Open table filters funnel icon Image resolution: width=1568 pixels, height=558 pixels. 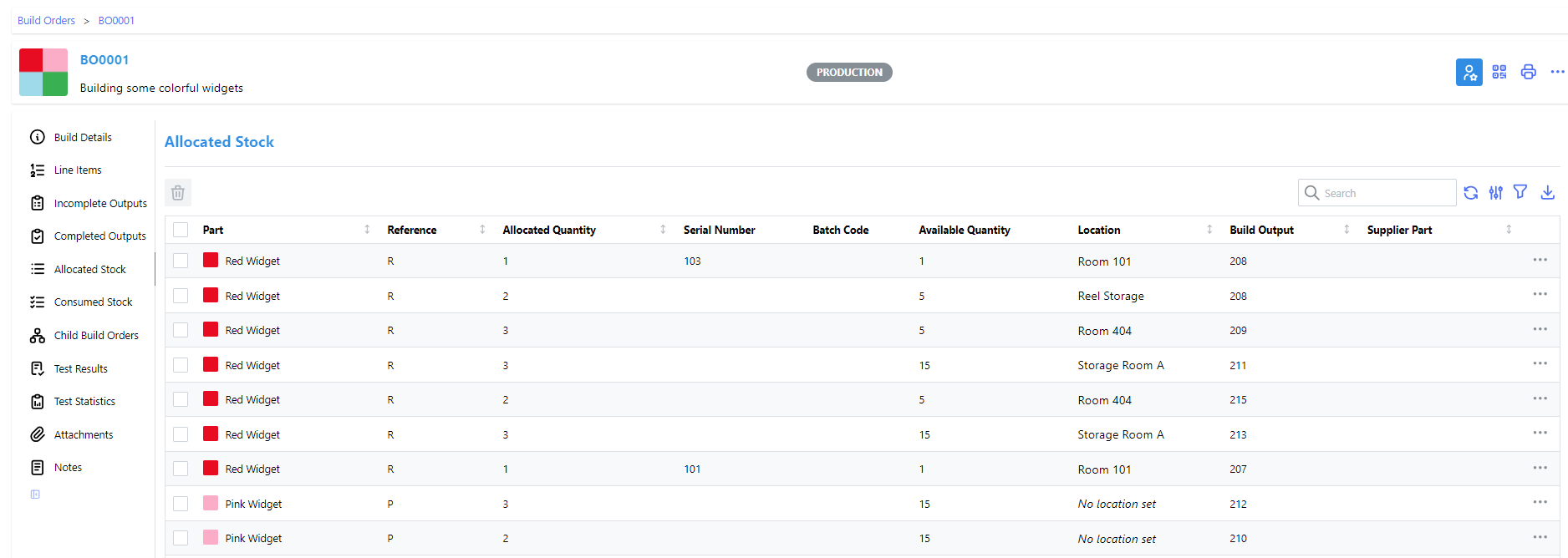click(x=1520, y=192)
